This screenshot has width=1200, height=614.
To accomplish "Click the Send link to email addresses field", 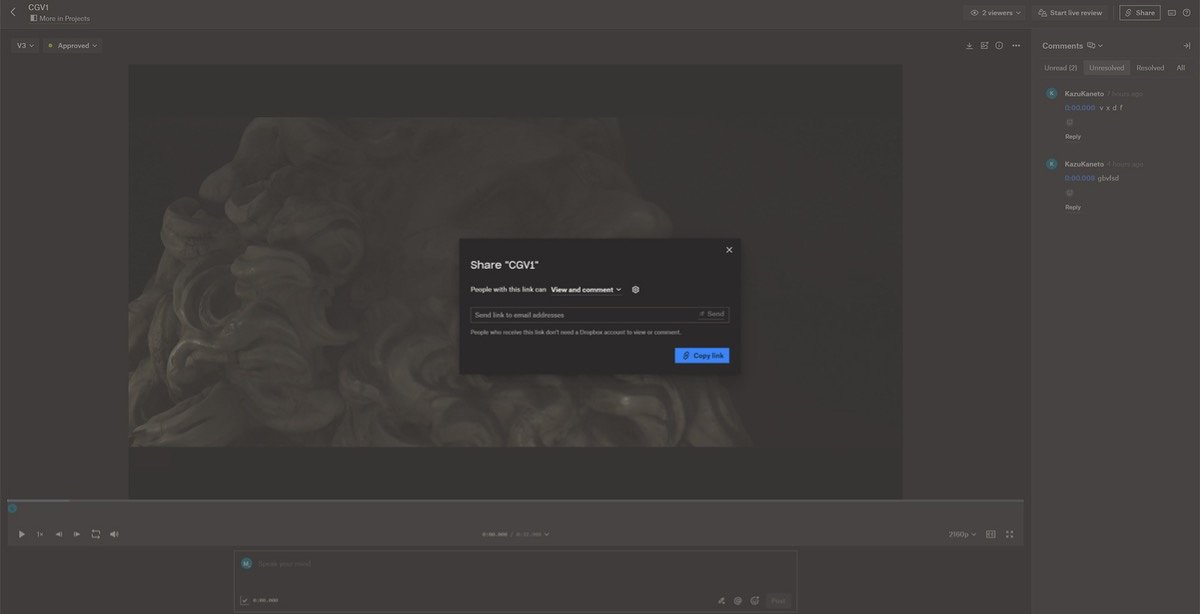I will click(x=582, y=315).
